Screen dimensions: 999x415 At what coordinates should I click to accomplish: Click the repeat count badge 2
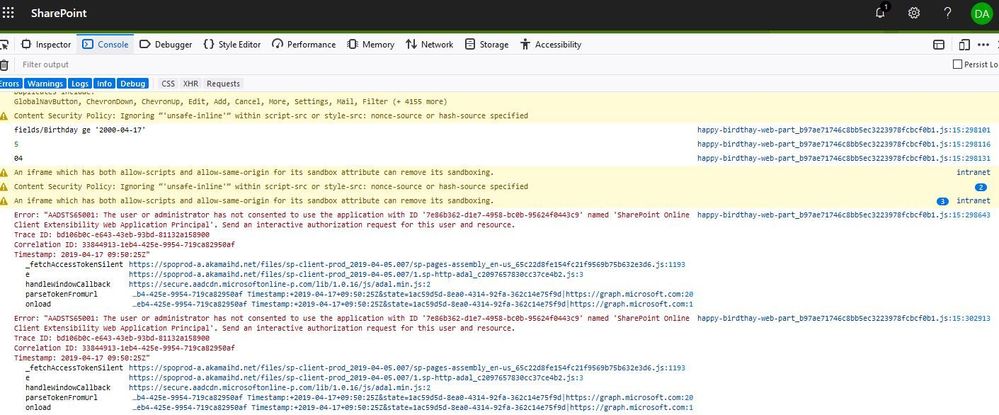coord(981,187)
